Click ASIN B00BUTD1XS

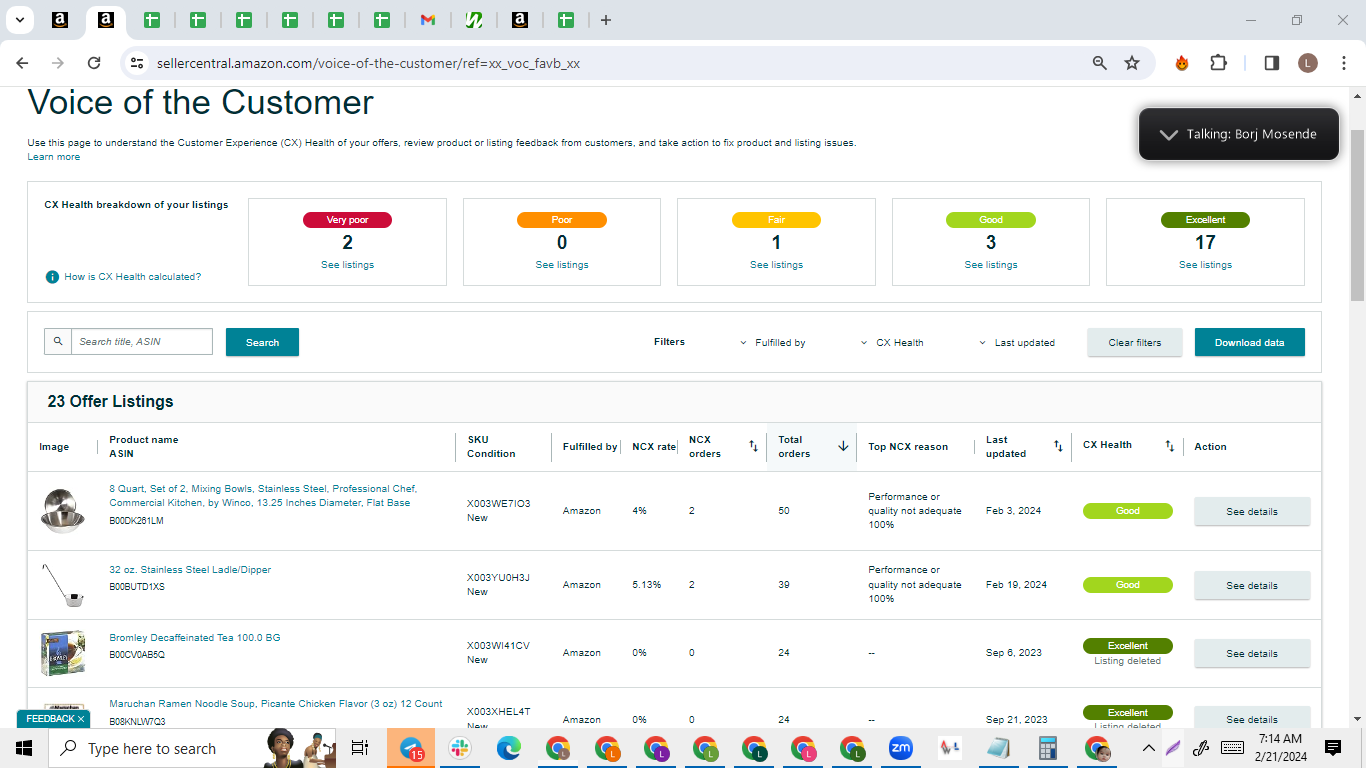click(x=137, y=587)
